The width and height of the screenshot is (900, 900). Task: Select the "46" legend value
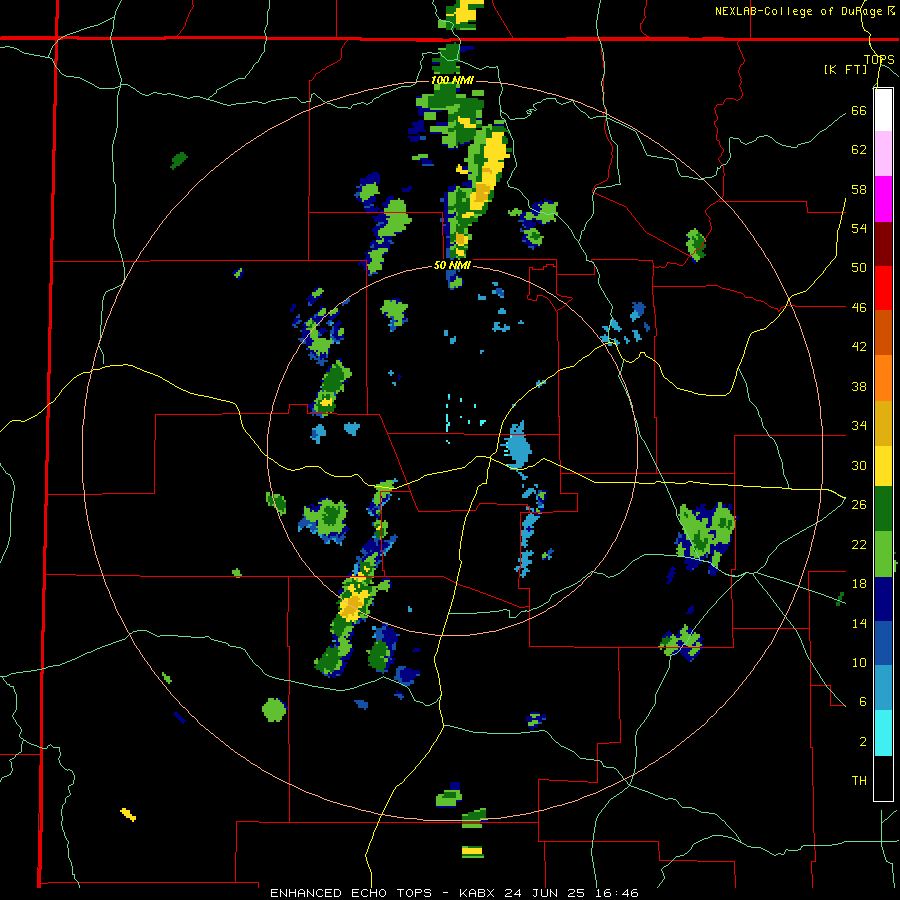(x=859, y=308)
